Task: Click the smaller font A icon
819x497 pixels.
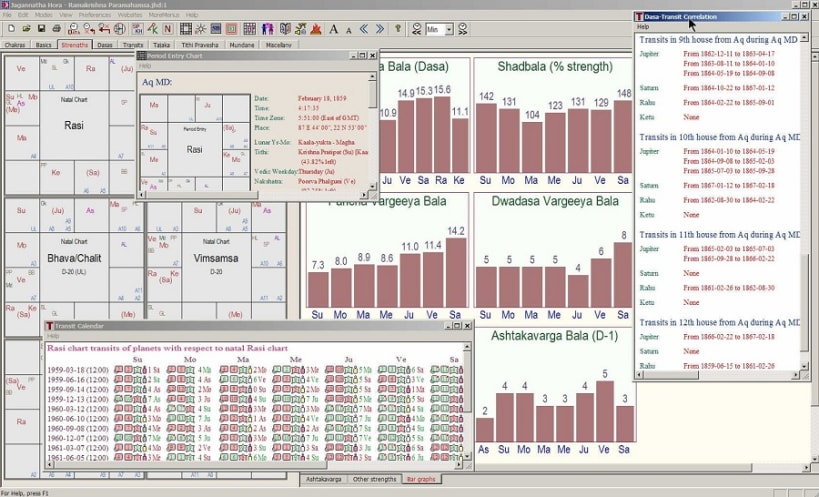Action: tap(349, 30)
